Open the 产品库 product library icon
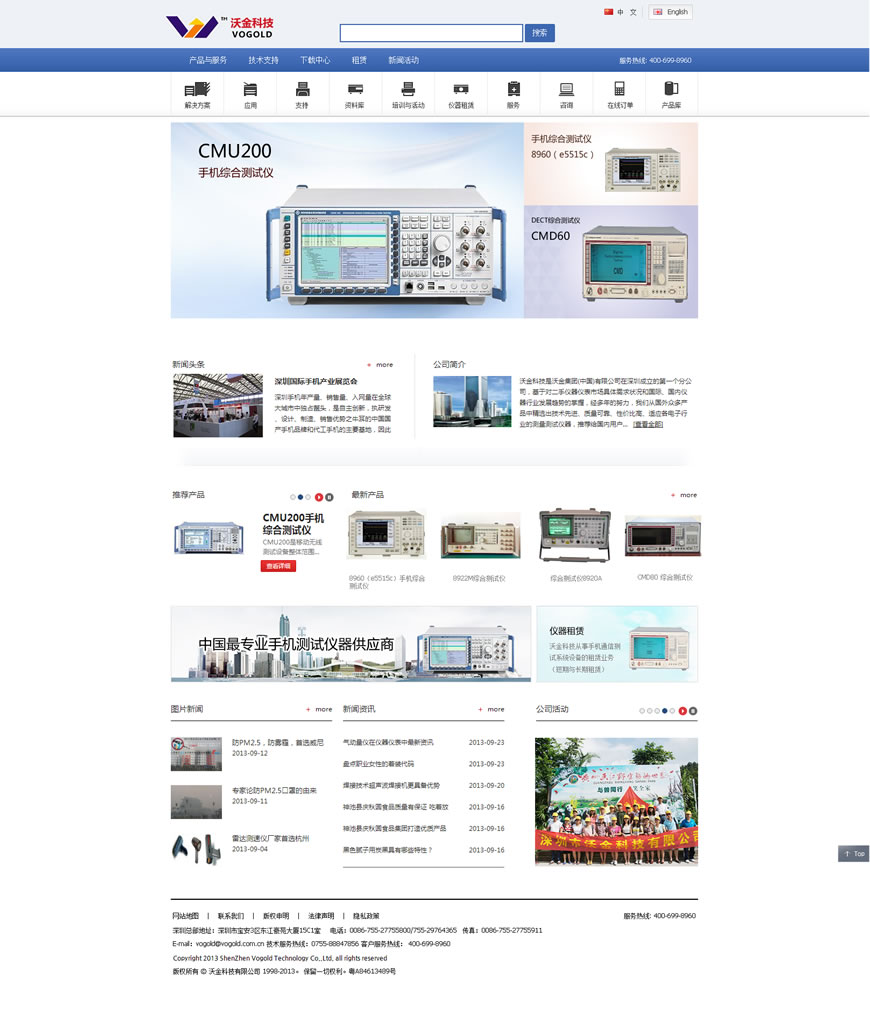870x1012 pixels. pyautogui.click(x=671, y=95)
